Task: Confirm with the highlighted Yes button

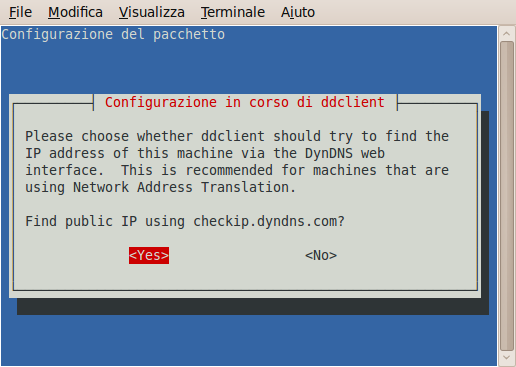Action: [149, 255]
